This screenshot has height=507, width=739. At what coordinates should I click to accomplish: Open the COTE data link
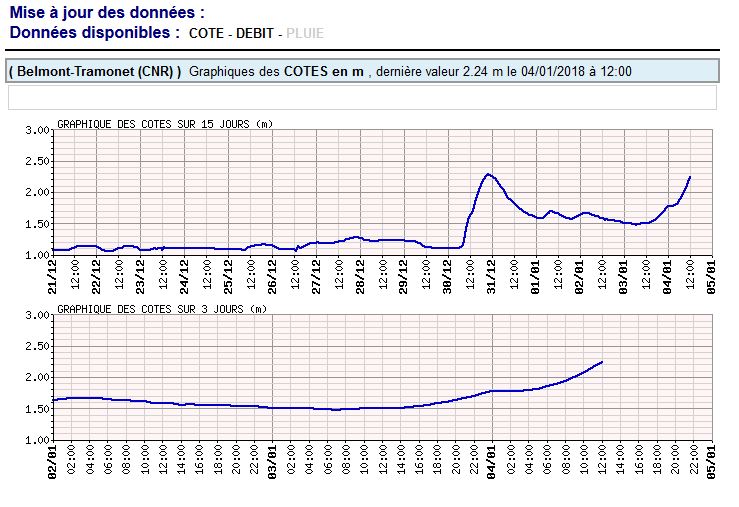[207, 33]
